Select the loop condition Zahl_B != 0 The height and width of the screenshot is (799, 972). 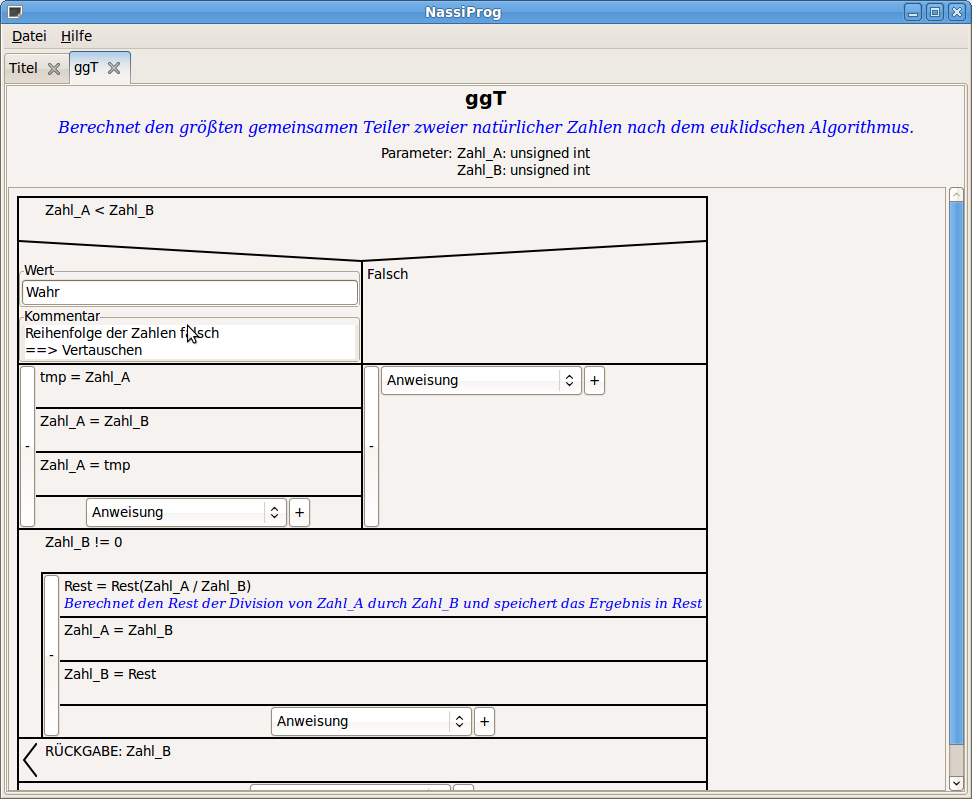84,542
